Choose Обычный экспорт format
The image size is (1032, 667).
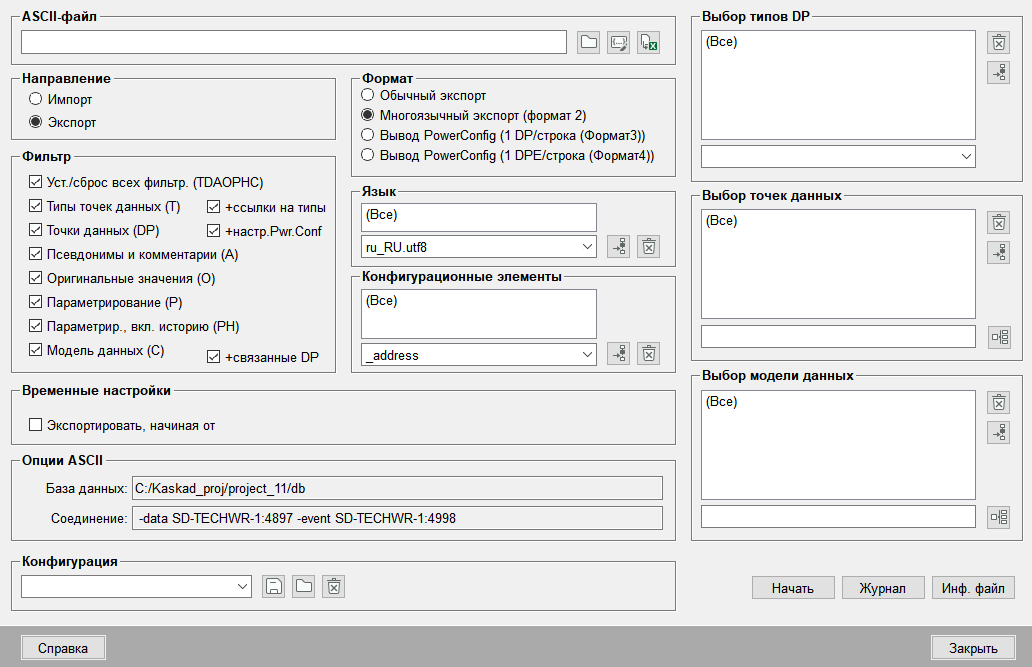[368, 95]
